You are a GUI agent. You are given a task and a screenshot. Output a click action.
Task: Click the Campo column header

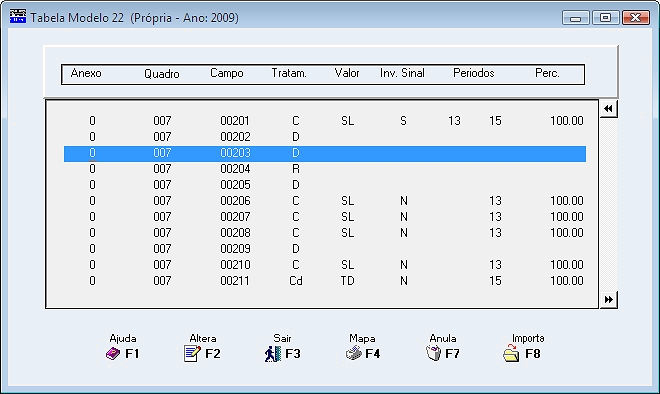226,73
